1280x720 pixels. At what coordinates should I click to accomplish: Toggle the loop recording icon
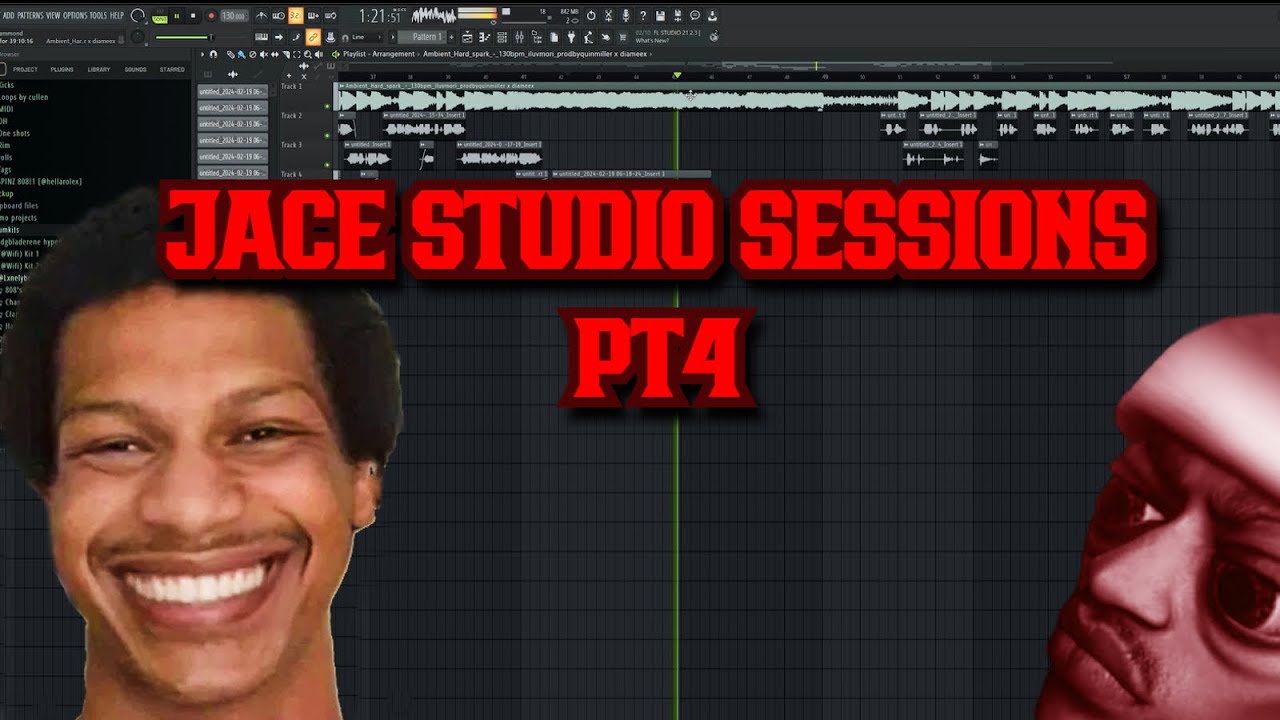[x=330, y=16]
